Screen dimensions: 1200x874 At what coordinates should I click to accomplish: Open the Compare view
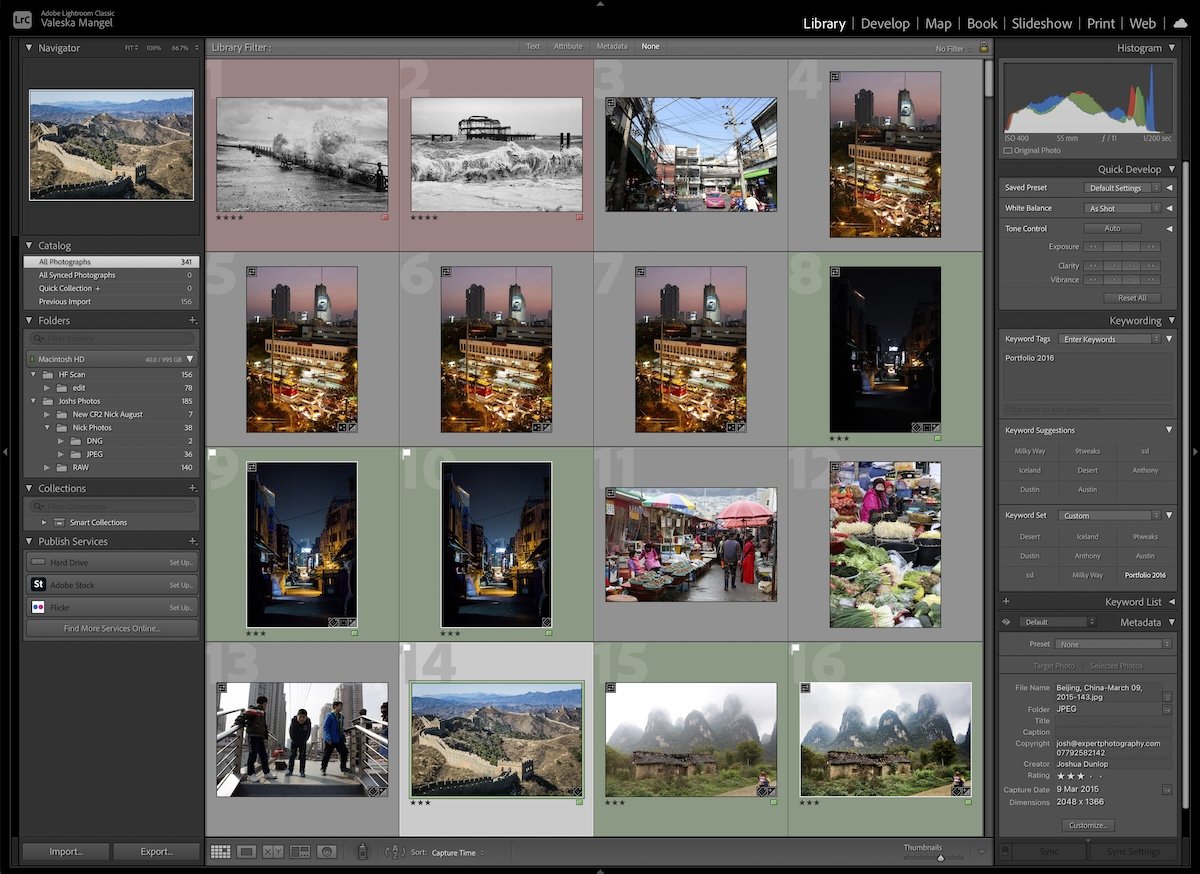pos(272,852)
